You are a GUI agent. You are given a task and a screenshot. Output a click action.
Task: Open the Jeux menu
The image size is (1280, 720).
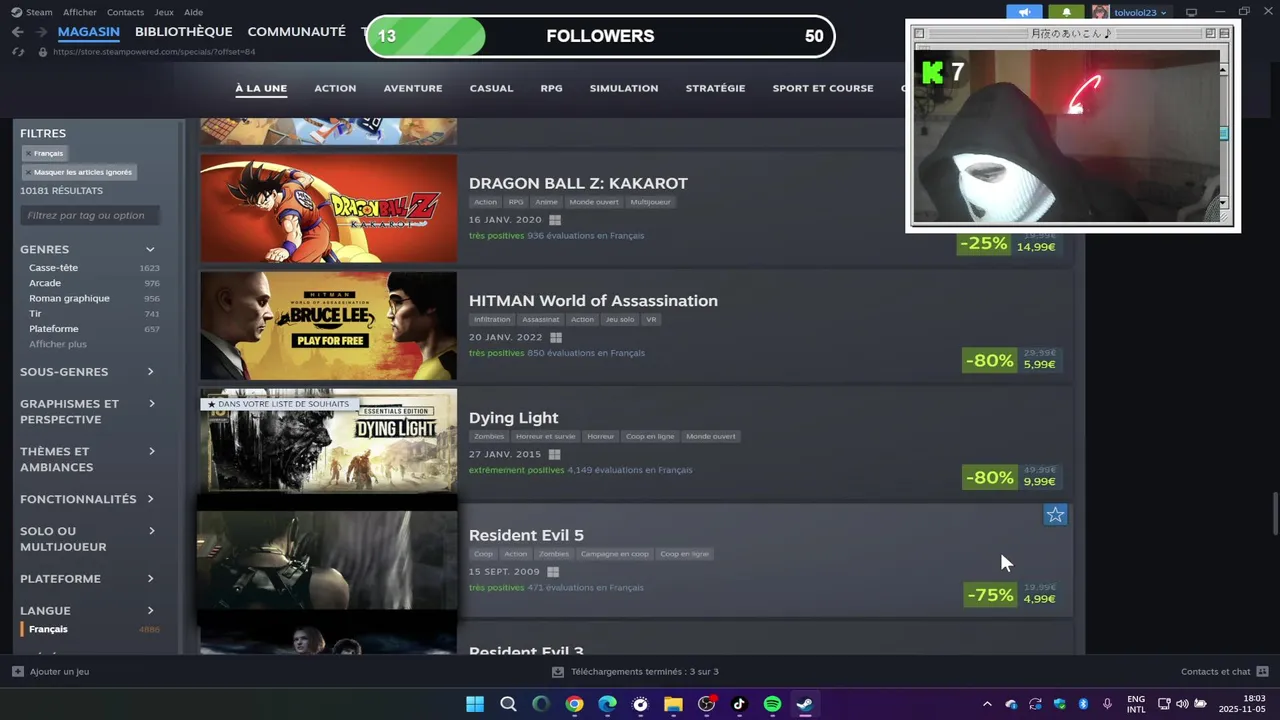(x=164, y=12)
